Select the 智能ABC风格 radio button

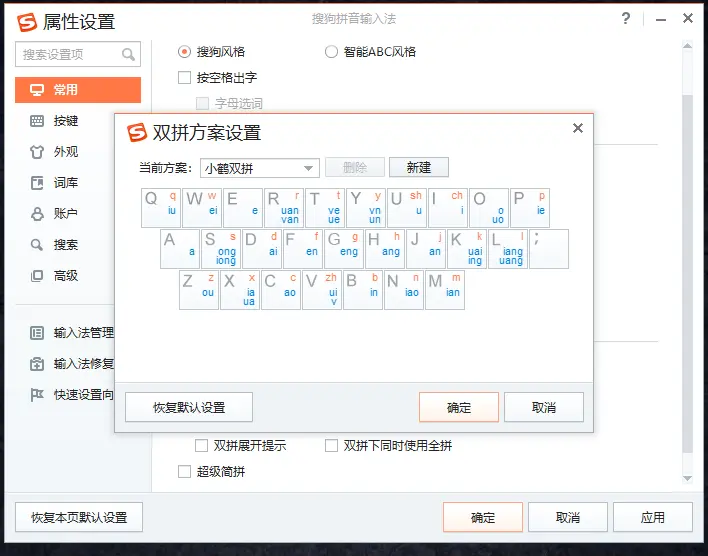tap(331, 51)
